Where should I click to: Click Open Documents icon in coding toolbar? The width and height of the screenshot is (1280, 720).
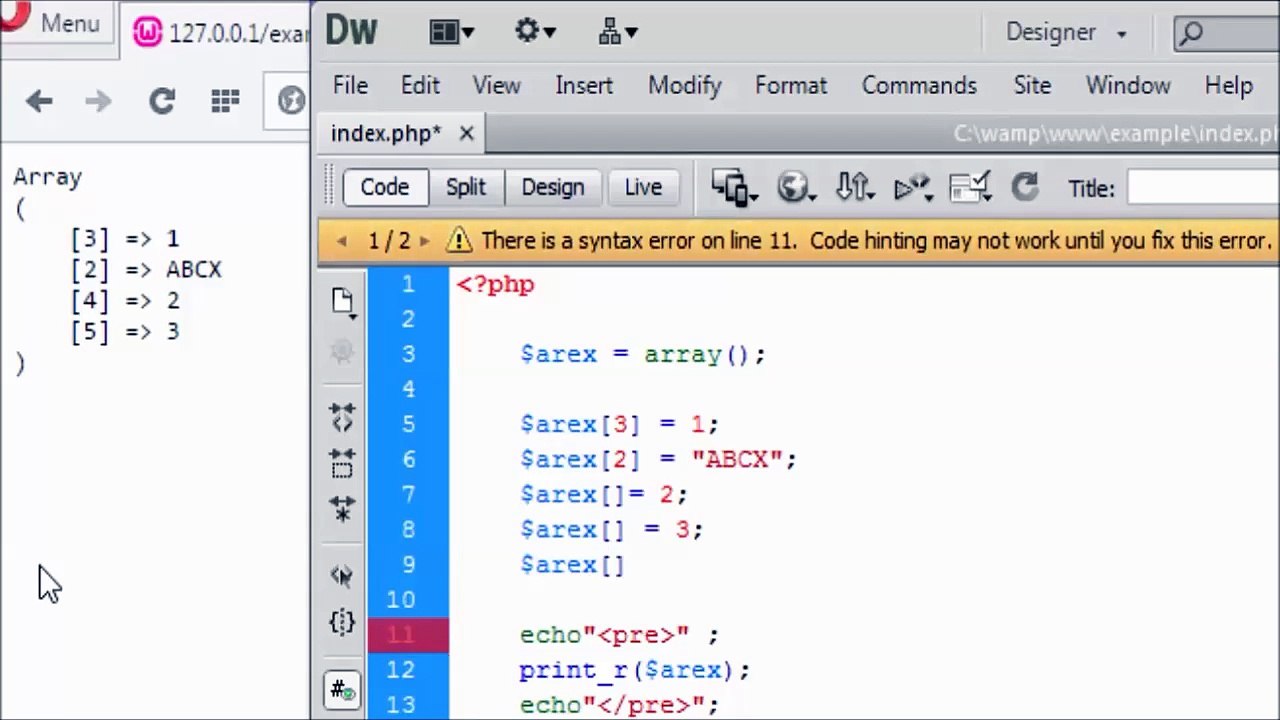(x=343, y=302)
